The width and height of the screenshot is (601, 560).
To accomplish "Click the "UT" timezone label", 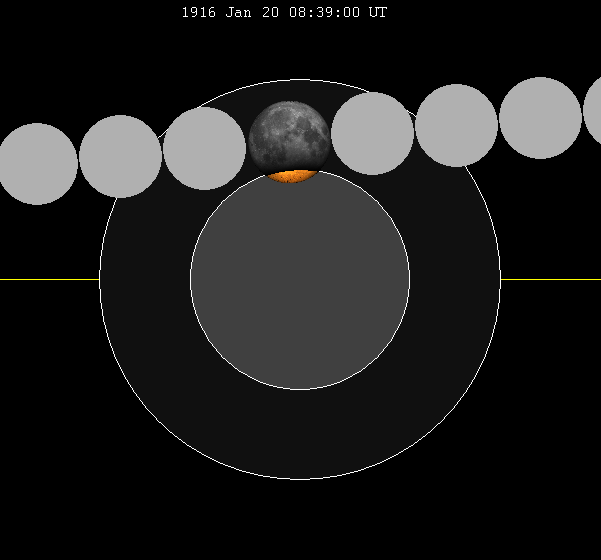I will (x=378, y=13).
